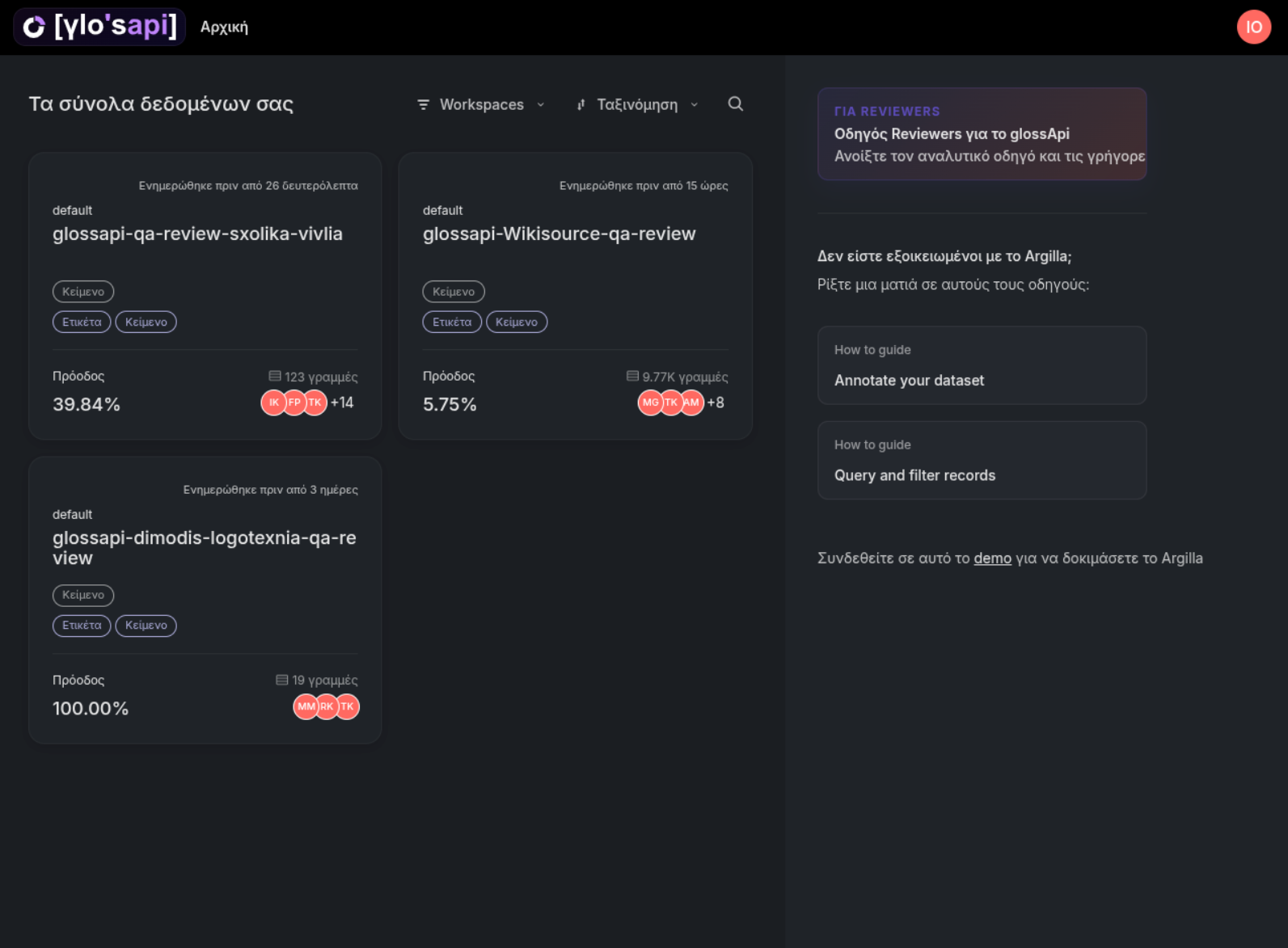Open the dataset search magnifier
The width and height of the screenshot is (1288, 948).
point(735,103)
